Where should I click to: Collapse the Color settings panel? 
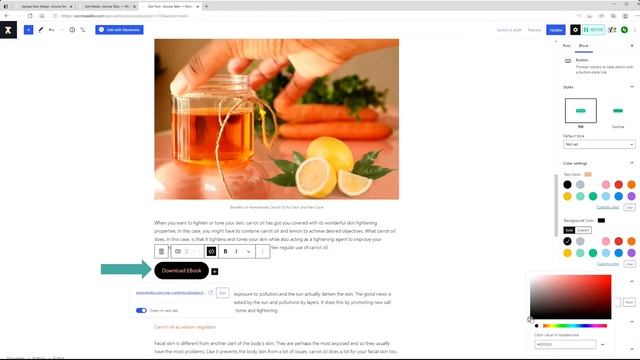click(632, 163)
